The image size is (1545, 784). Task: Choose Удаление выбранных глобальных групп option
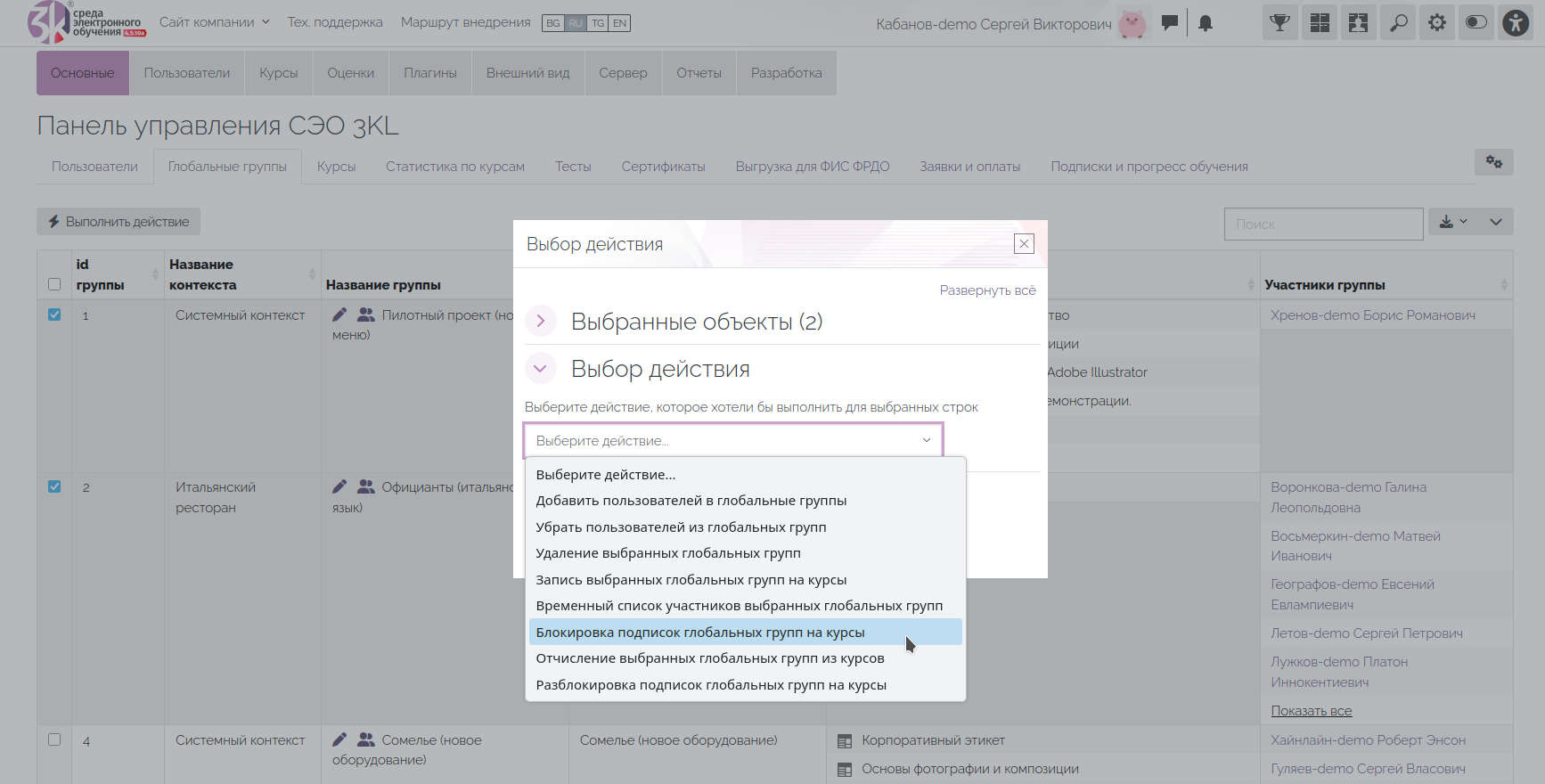click(668, 553)
